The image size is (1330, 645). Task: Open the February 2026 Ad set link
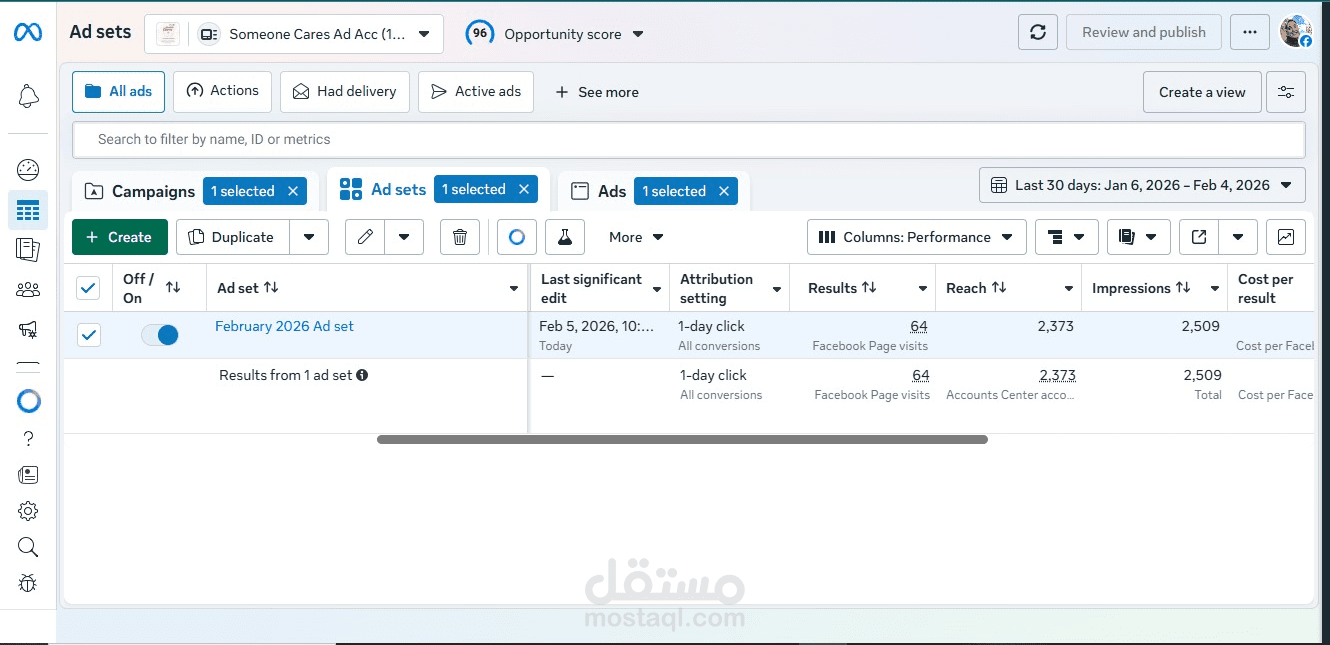(284, 326)
